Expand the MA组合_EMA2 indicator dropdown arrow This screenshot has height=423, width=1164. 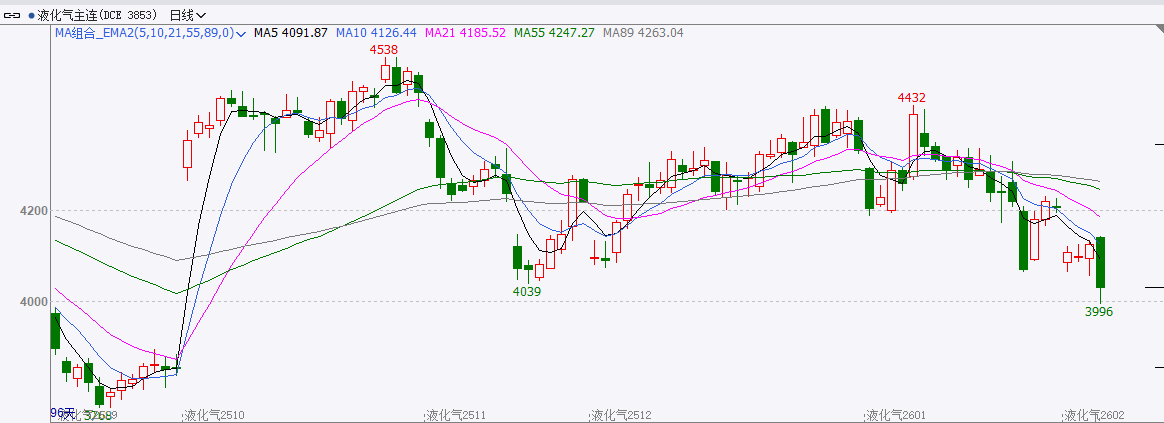coord(241,33)
